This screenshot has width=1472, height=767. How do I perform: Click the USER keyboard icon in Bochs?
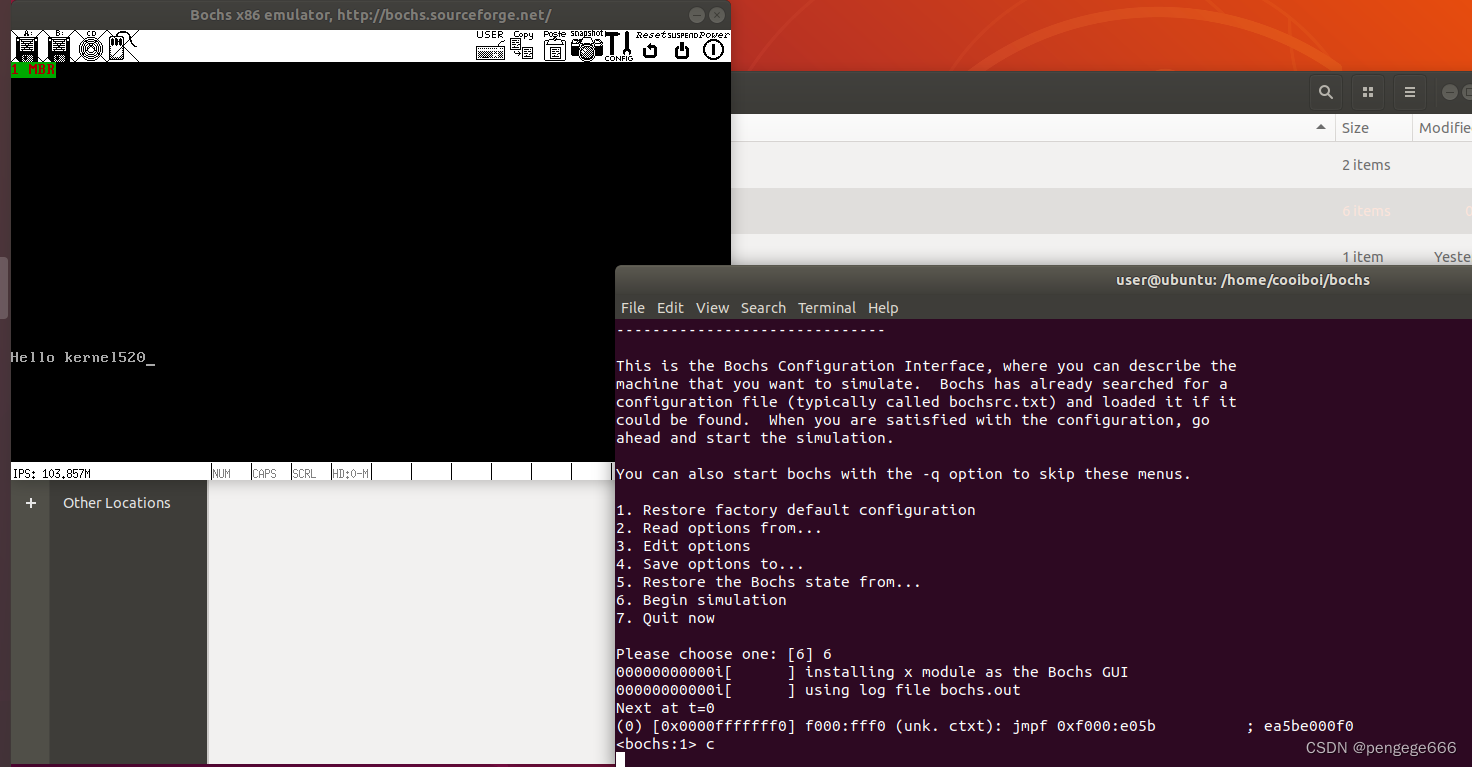click(490, 46)
